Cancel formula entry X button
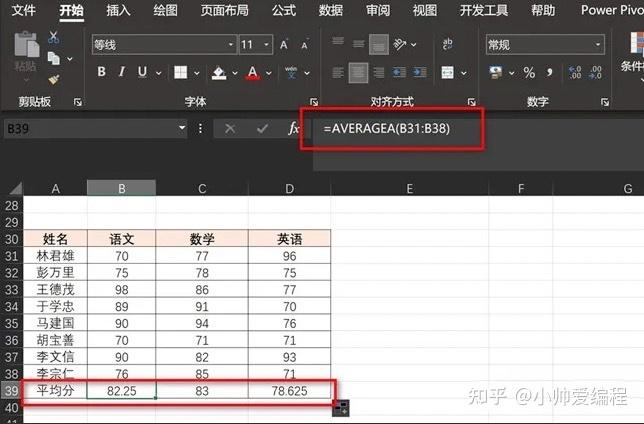Viewport: 644px width, 424px height. [x=230, y=129]
